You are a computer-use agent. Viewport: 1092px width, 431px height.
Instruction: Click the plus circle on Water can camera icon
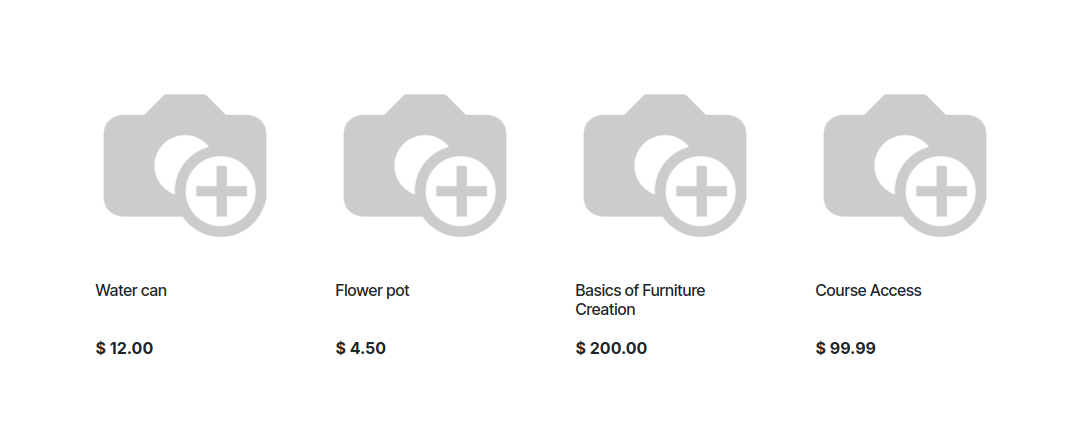click(x=221, y=191)
